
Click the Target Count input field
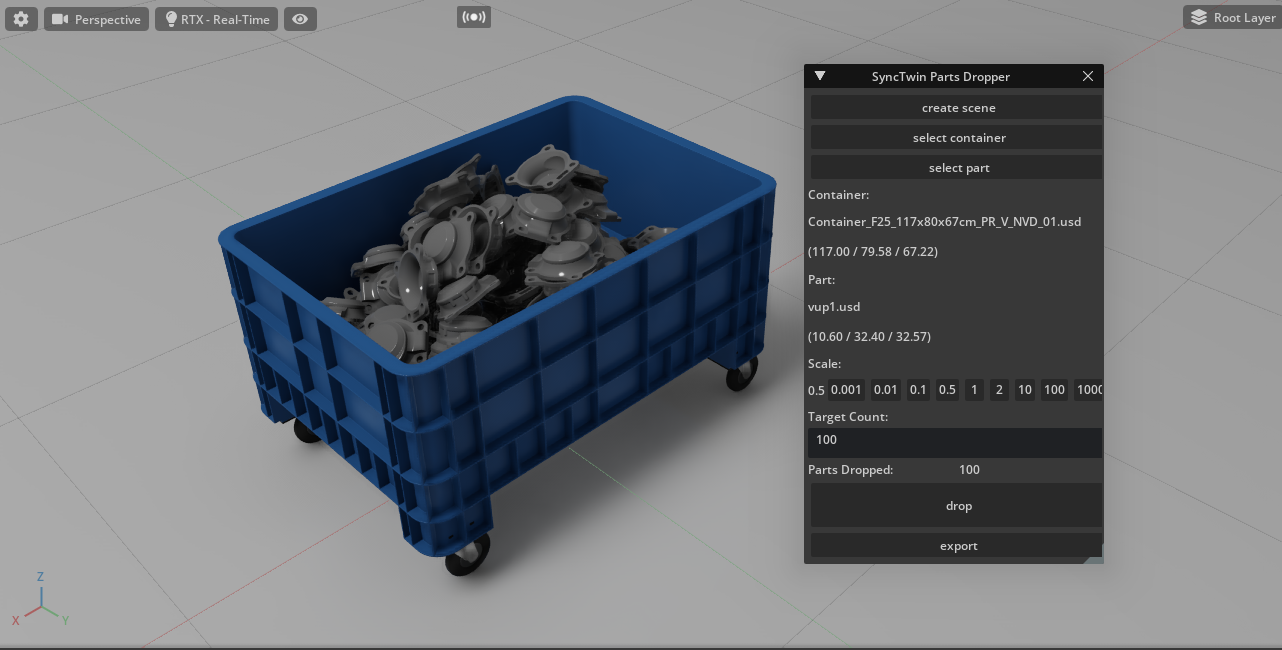[955, 441]
